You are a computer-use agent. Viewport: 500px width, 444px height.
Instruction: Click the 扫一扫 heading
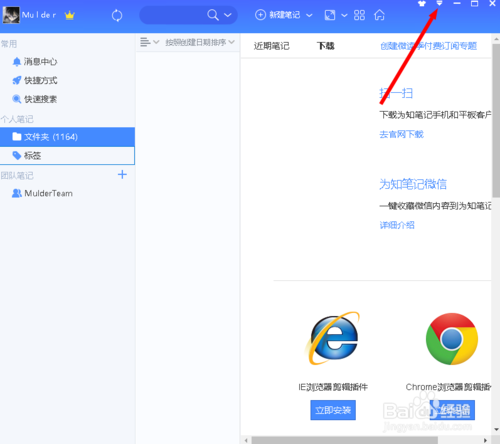(396, 93)
